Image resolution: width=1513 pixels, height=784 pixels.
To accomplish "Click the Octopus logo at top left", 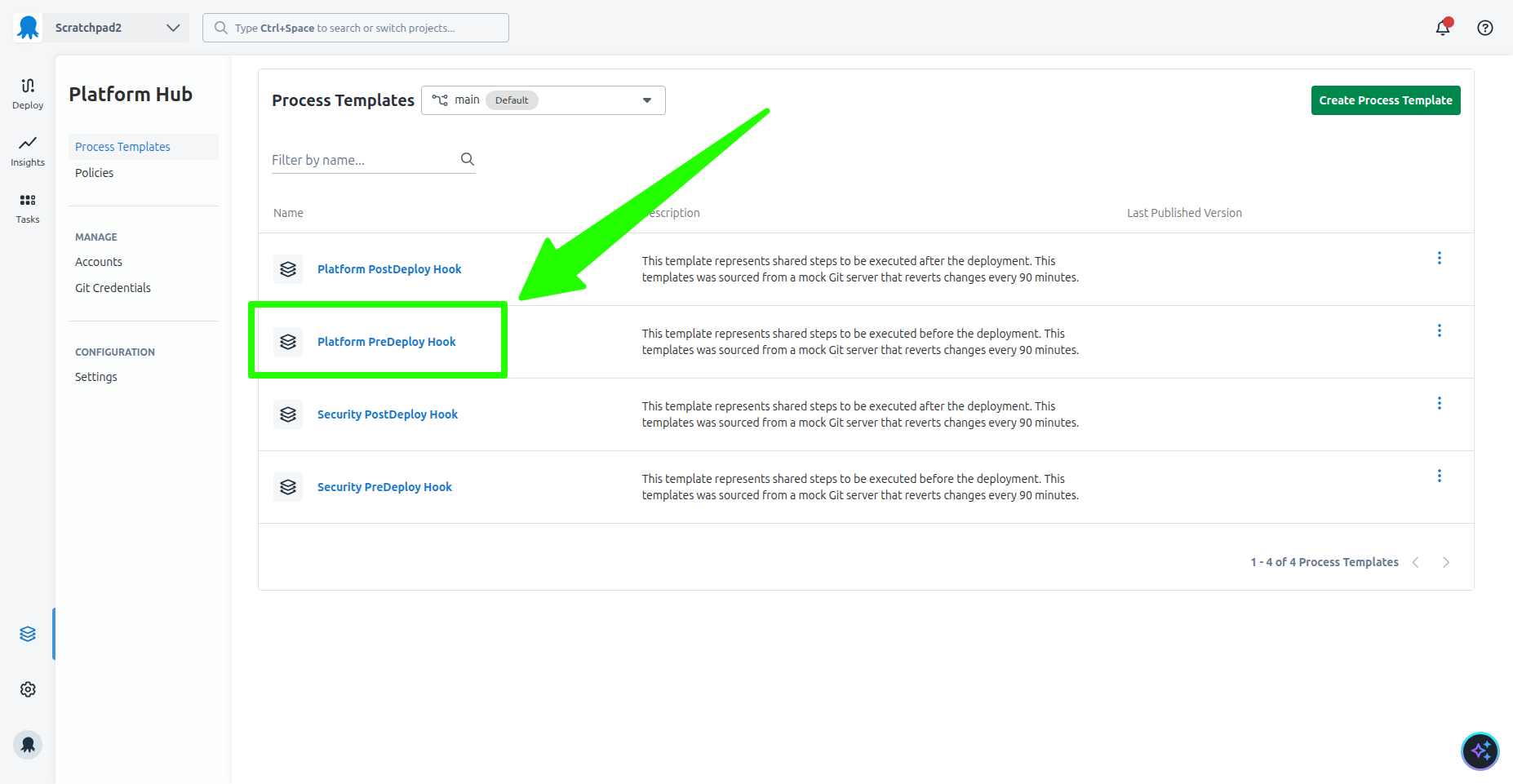I will 27,27.
